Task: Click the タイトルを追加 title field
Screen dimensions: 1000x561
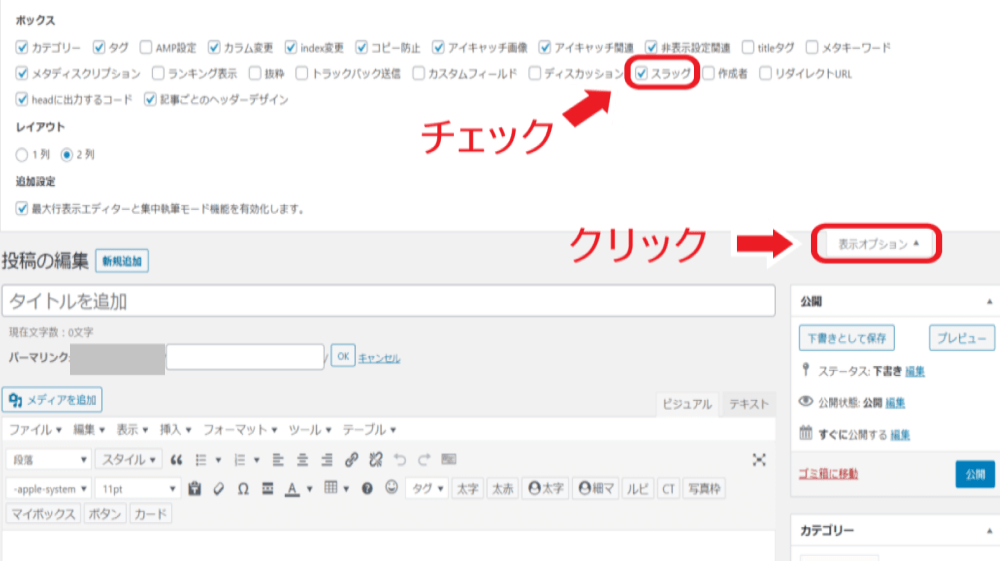Action: 388,301
